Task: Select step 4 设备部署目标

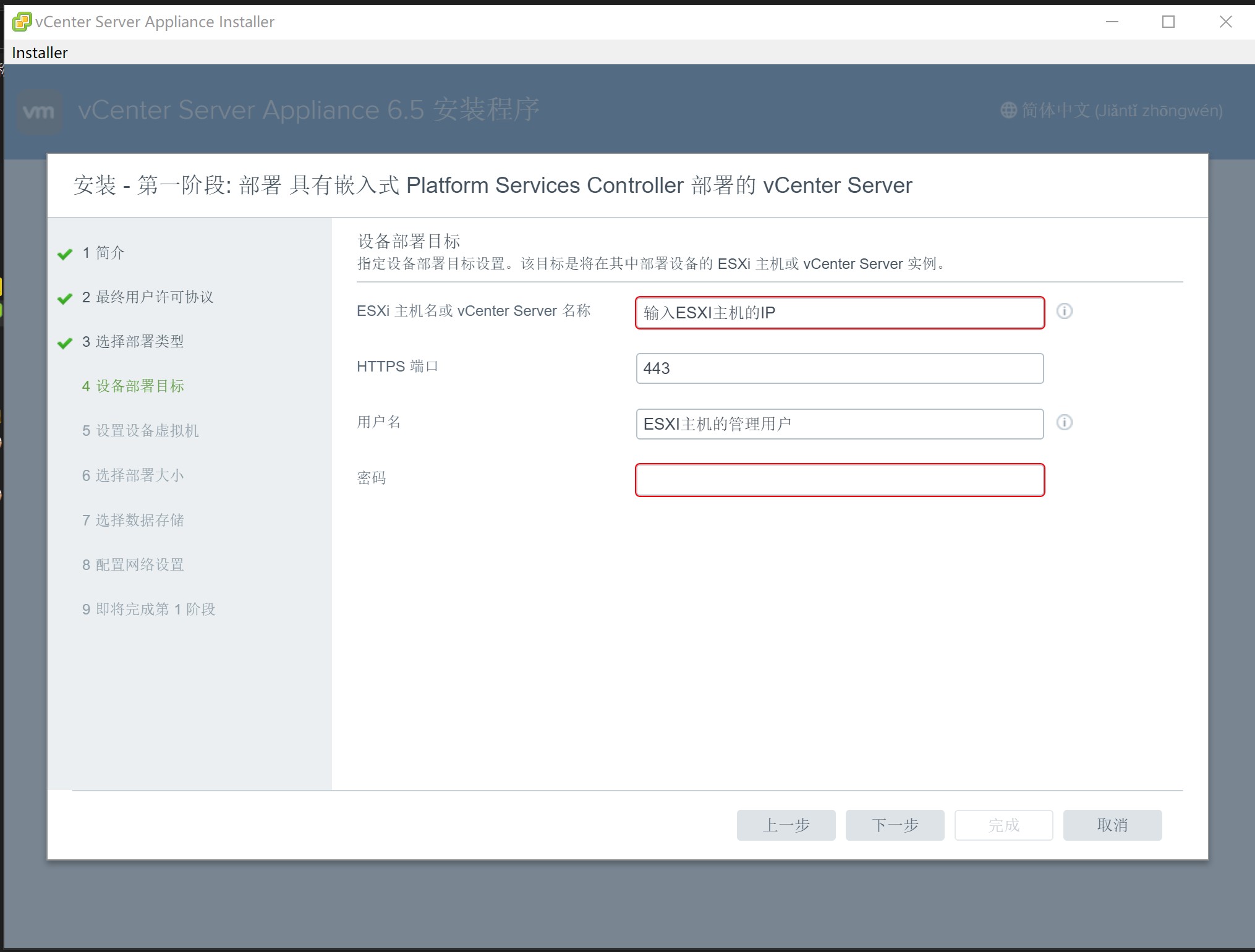Action: coord(133,386)
